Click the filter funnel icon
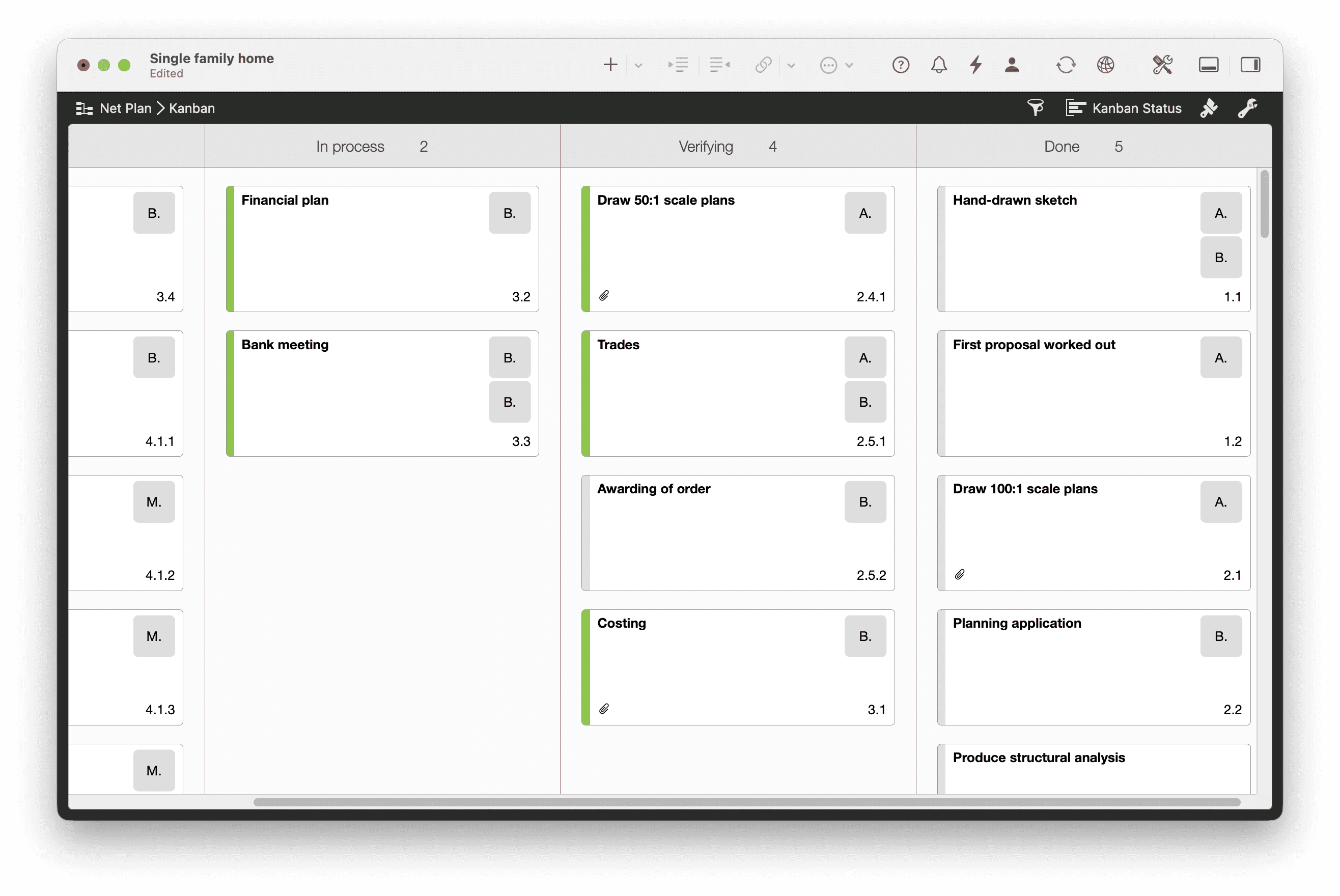The width and height of the screenshot is (1340, 896). (x=1036, y=107)
